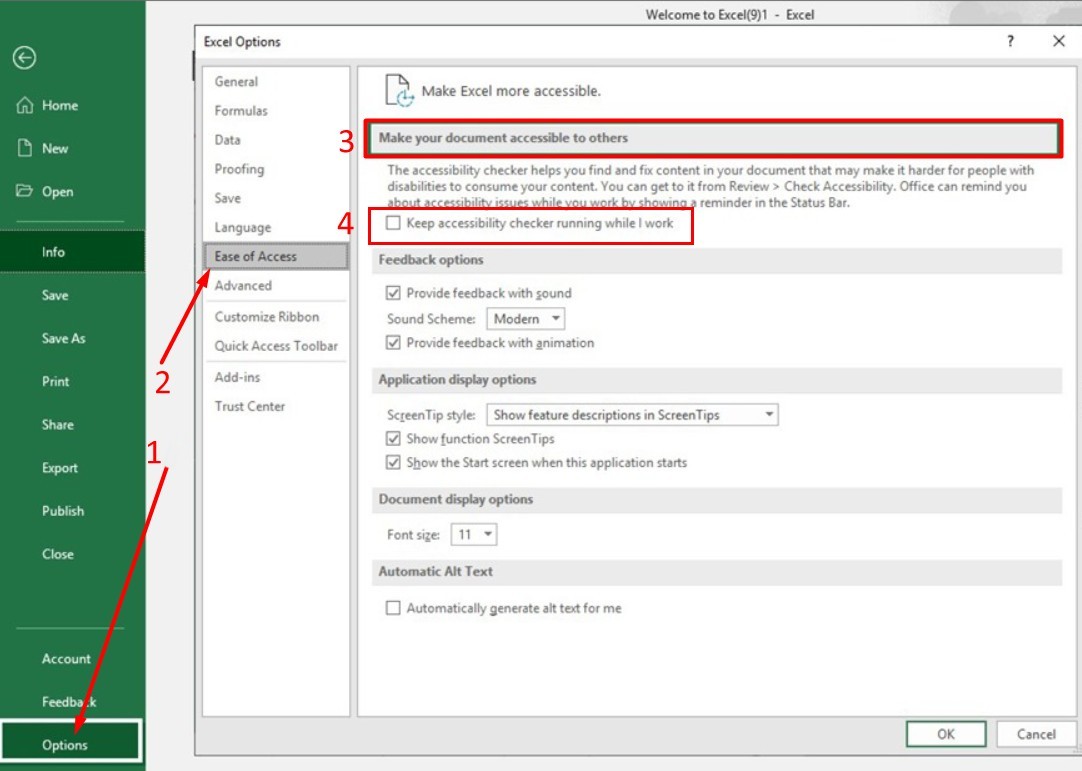
Task: Click the Welcome to Excel window title
Action: 730,14
